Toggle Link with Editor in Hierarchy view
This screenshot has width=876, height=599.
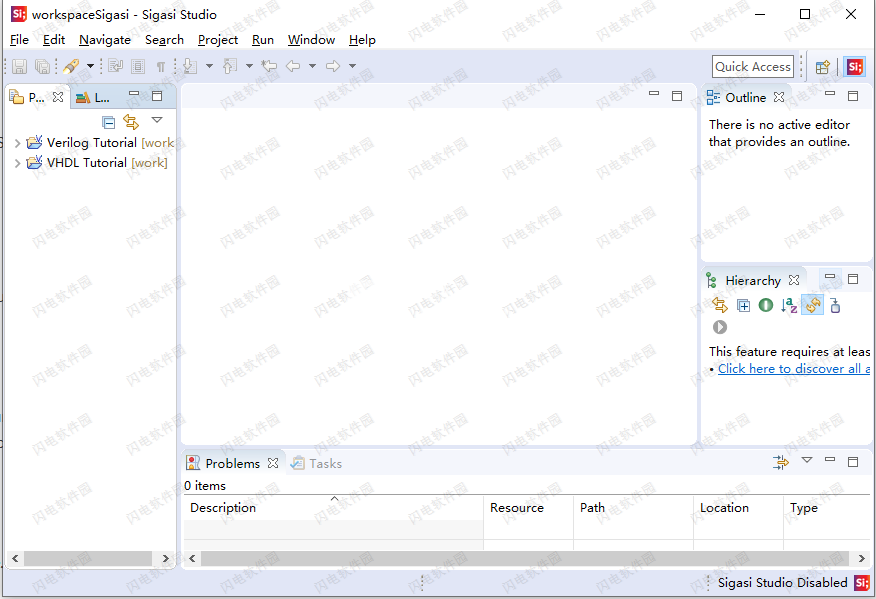[x=720, y=305]
